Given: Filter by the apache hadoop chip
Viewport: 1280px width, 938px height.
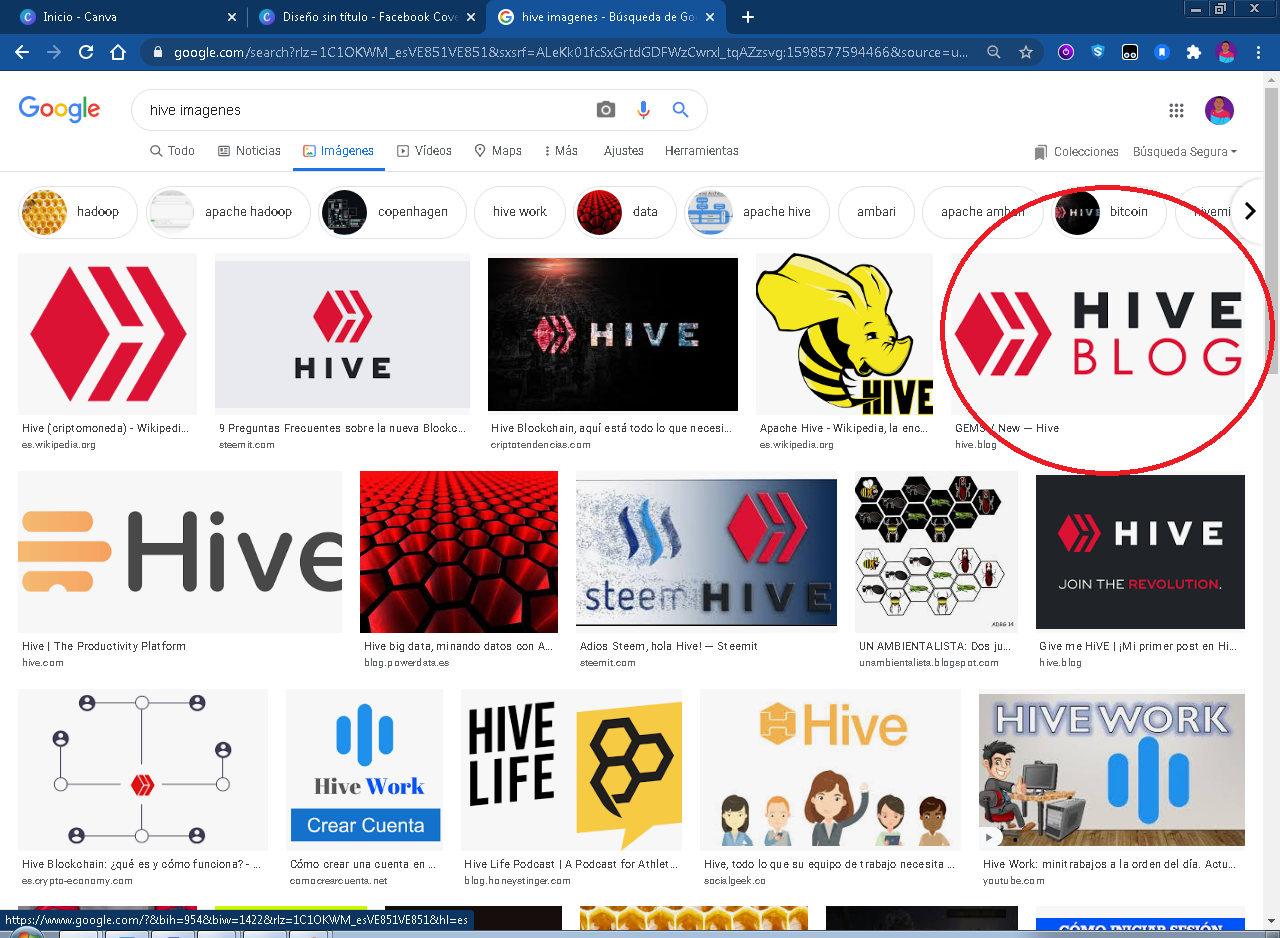Looking at the screenshot, I should click(228, 212).
